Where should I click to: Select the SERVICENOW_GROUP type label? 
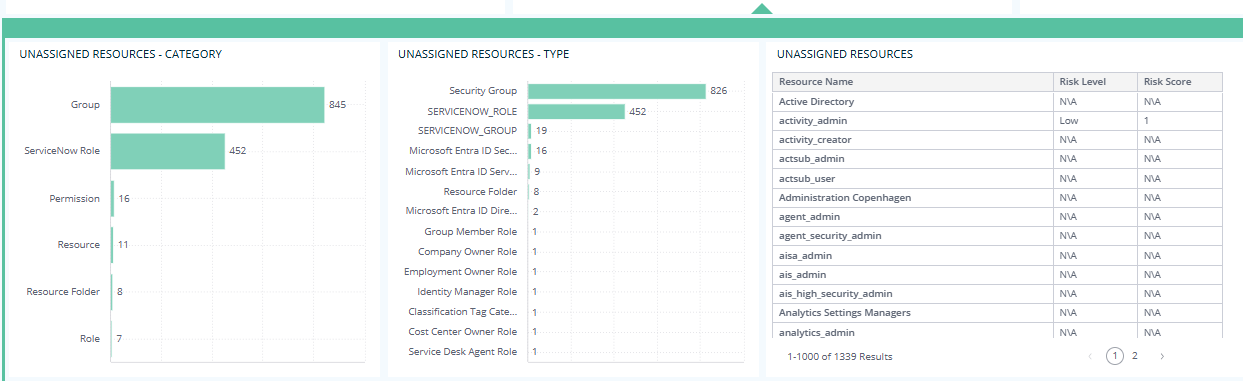[x=467, y=131]
